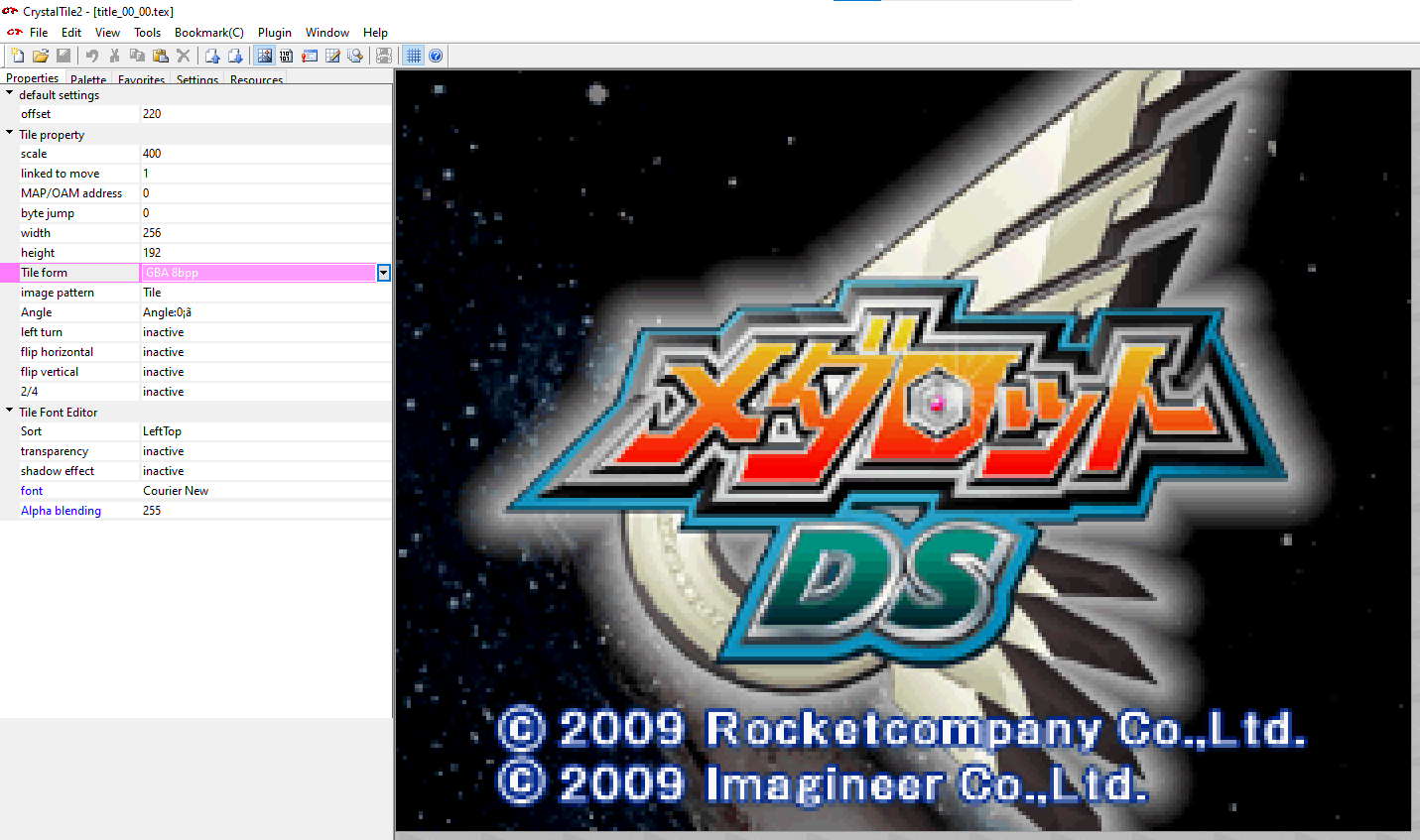1420x840 pixels.
Task: Switch to the Favorites tab
Action: (141, 79)
